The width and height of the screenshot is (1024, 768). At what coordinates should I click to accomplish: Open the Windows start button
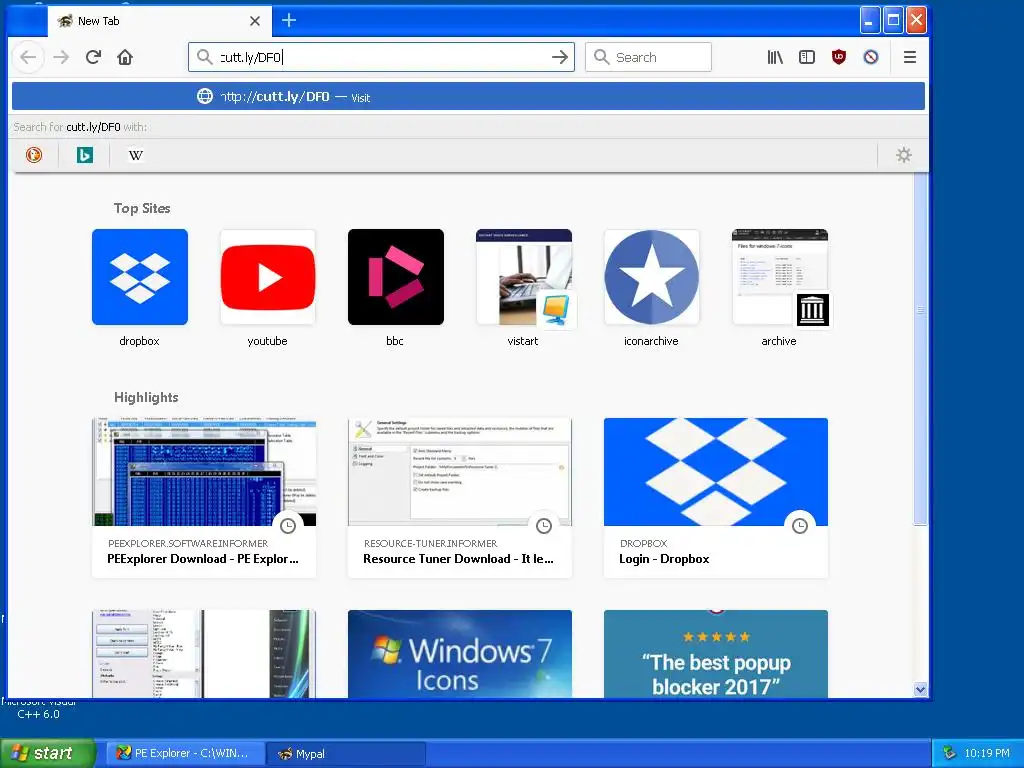point(48,753)
